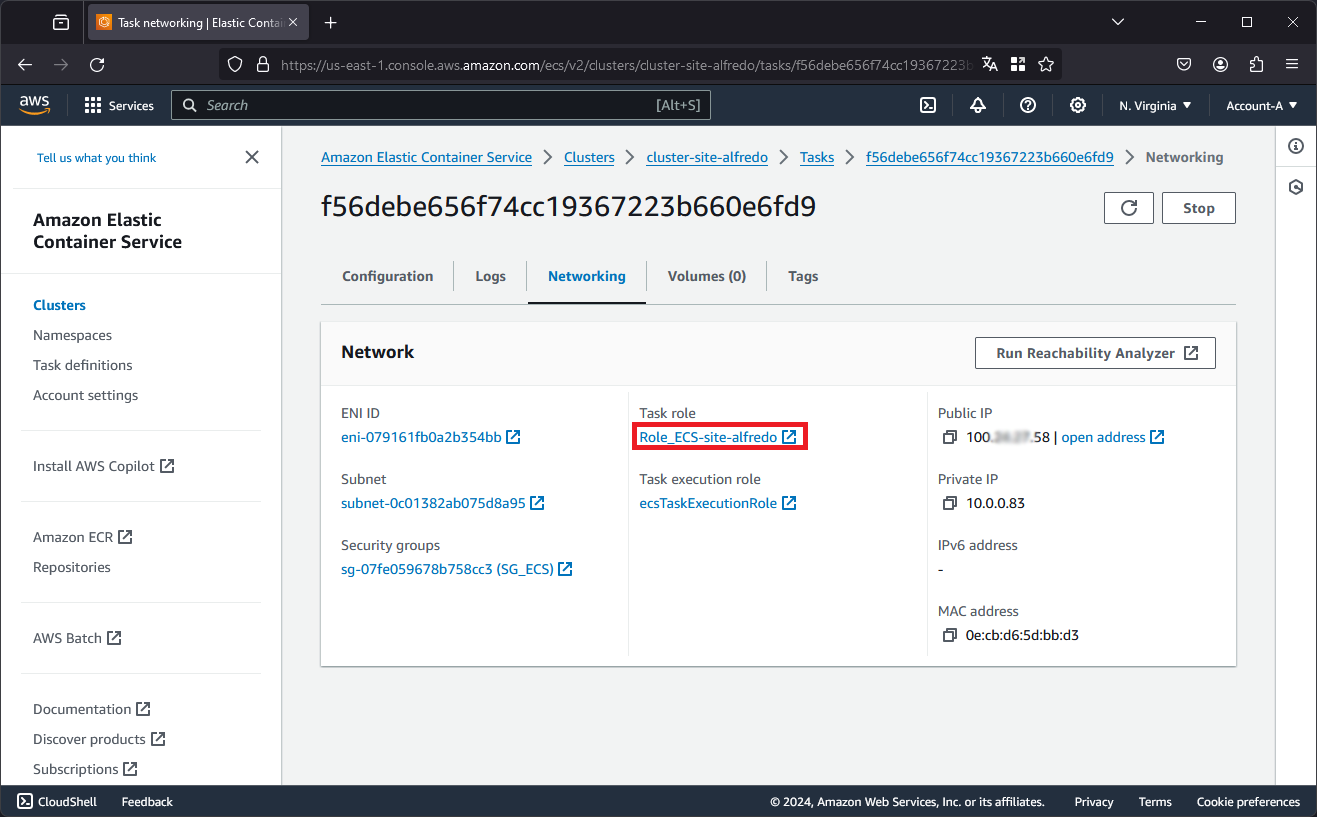
Task: Open the Volumes (0) tab
Action: coord(707,276)
